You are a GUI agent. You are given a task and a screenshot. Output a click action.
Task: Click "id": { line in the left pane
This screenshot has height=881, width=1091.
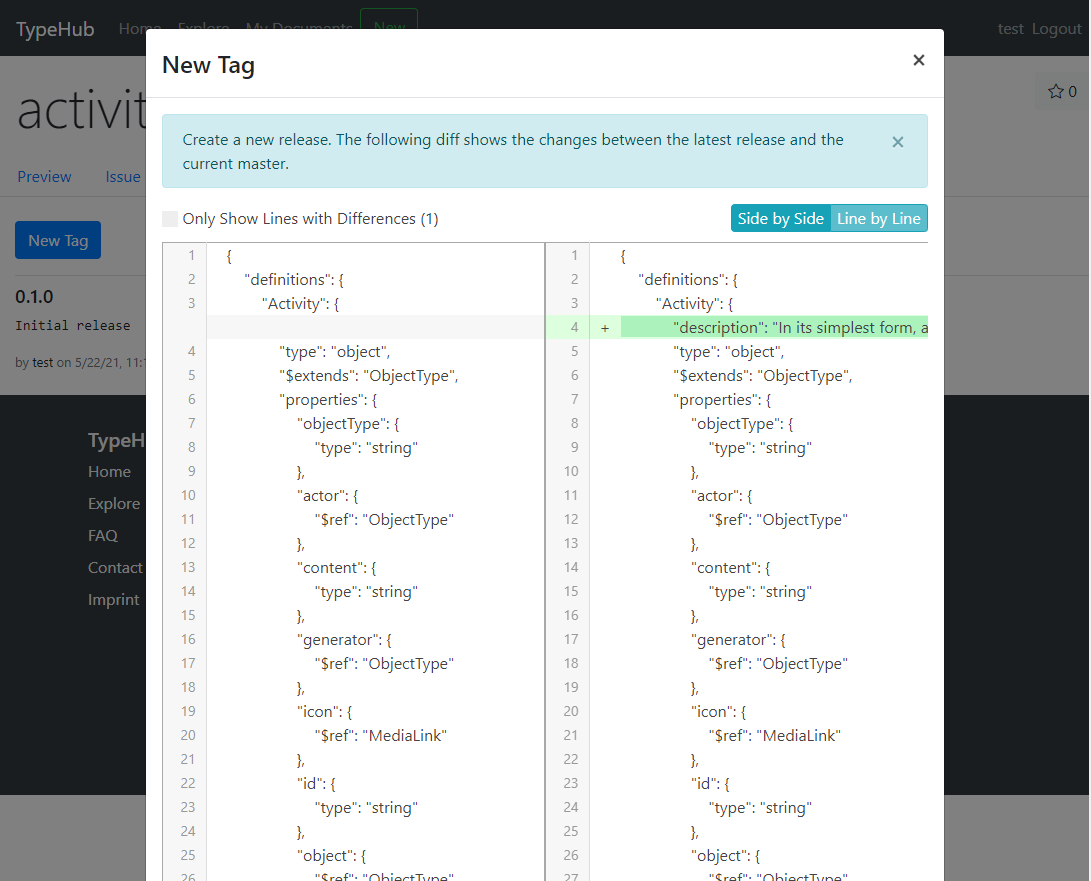point(316,784)
